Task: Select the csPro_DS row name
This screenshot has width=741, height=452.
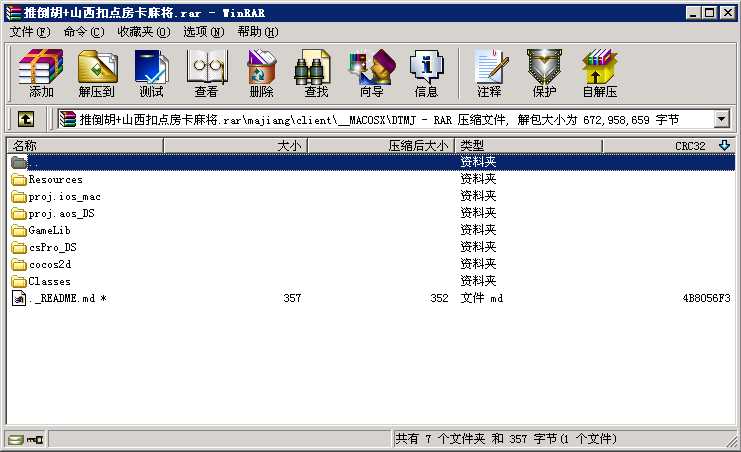Action: pos(52,248)
